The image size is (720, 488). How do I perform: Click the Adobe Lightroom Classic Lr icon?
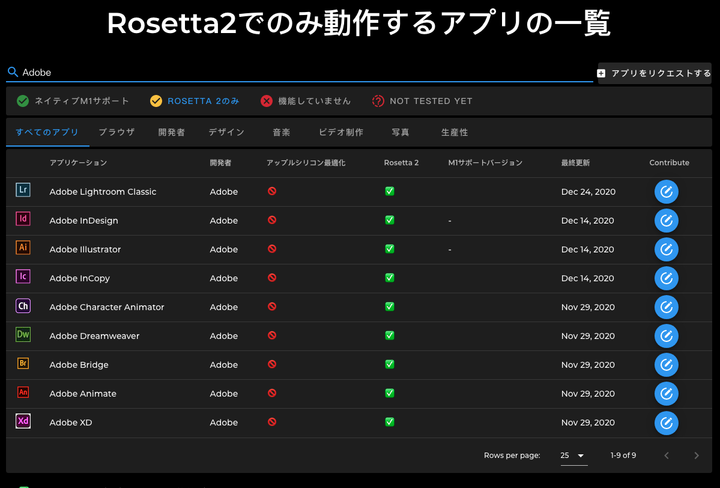point(23,190)
